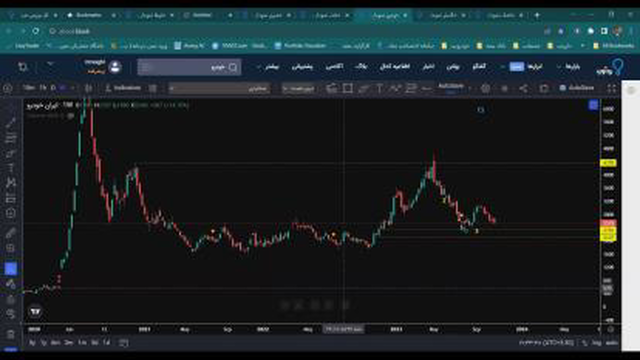Click the time axis settings icon
Screen dimensions: 640x360
click(x=611, y=329)
